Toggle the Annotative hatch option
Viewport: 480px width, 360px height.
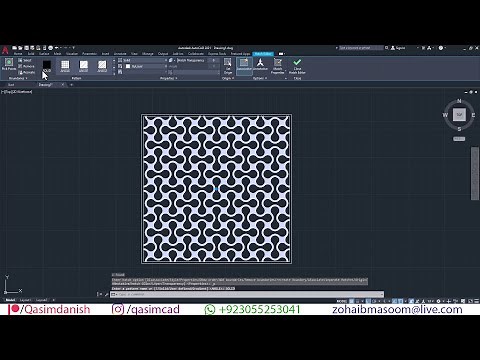260,64
